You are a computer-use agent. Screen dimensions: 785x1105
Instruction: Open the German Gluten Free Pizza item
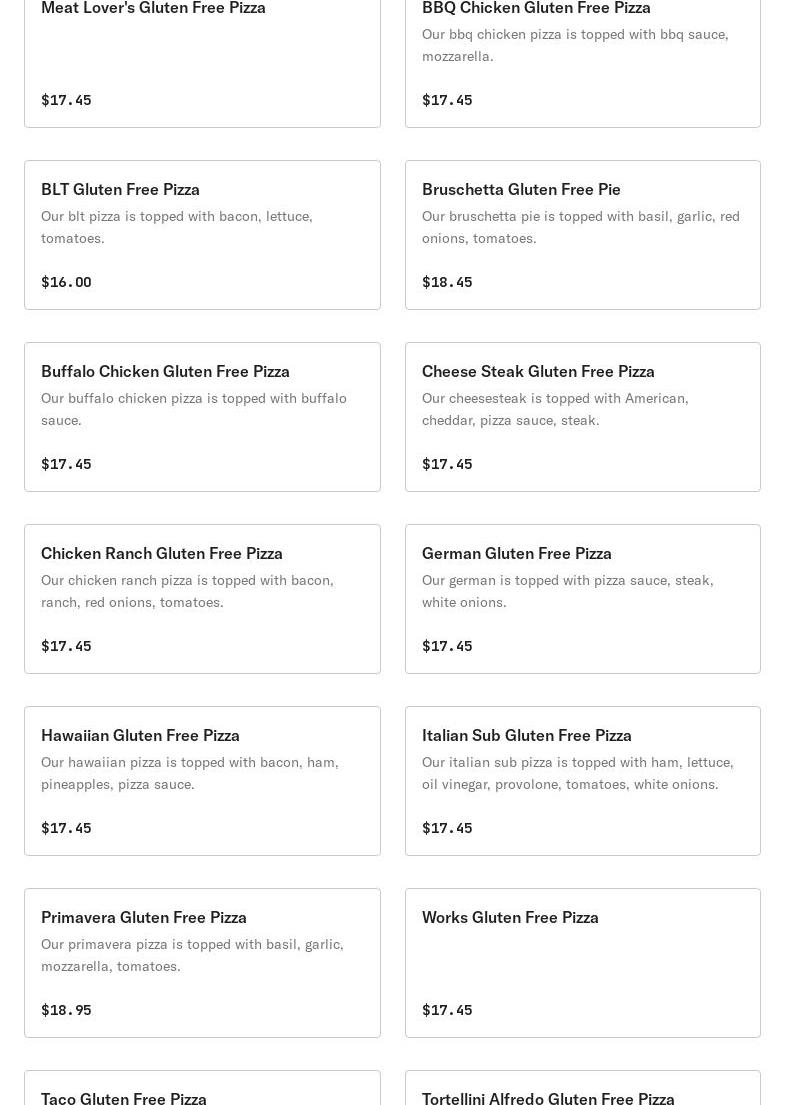516,553
